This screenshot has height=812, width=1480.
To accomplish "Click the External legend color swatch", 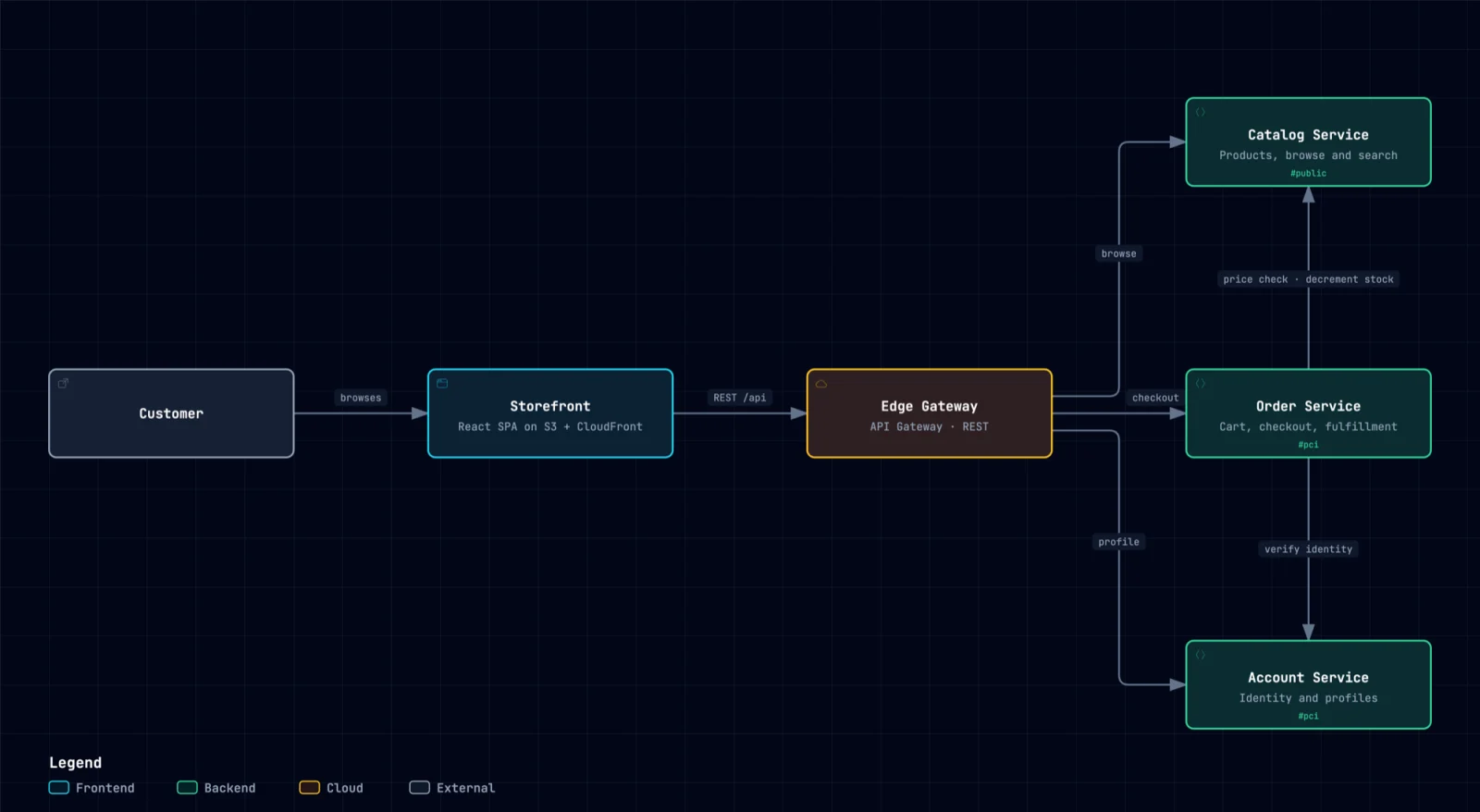I will 420,788.
